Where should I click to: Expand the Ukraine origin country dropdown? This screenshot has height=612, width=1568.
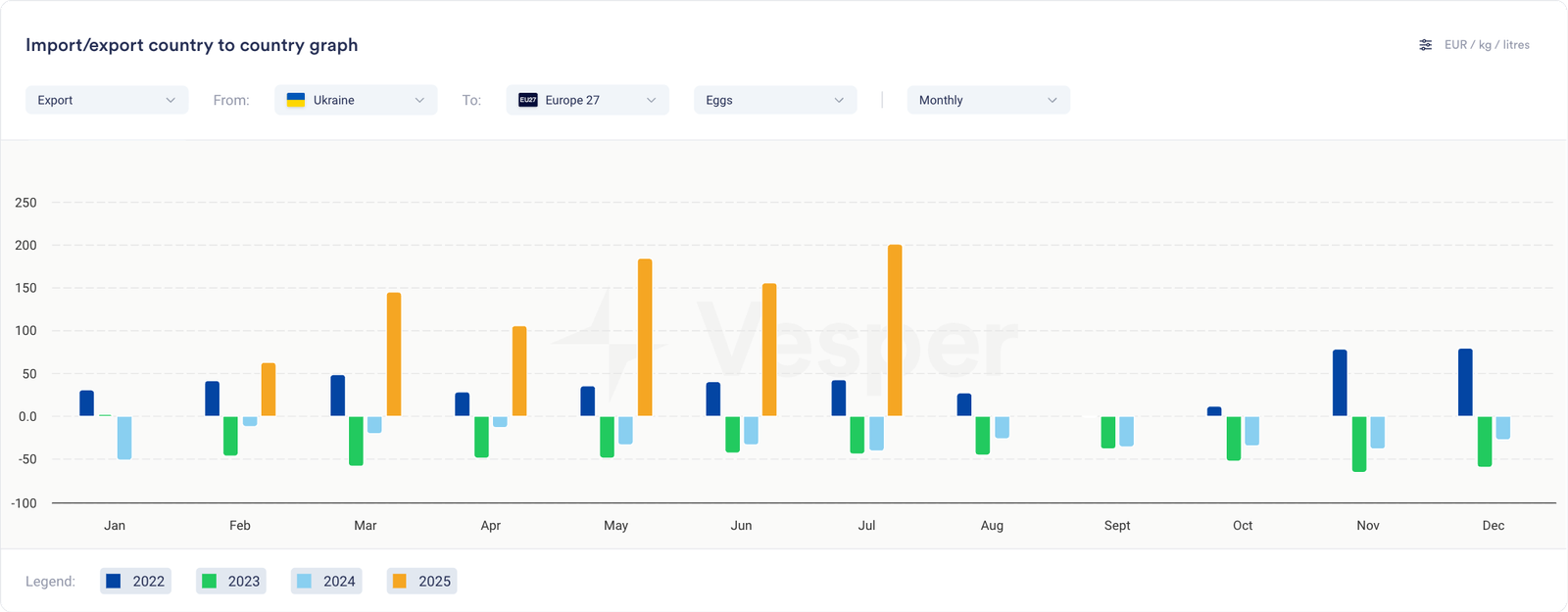click(357, 100)
